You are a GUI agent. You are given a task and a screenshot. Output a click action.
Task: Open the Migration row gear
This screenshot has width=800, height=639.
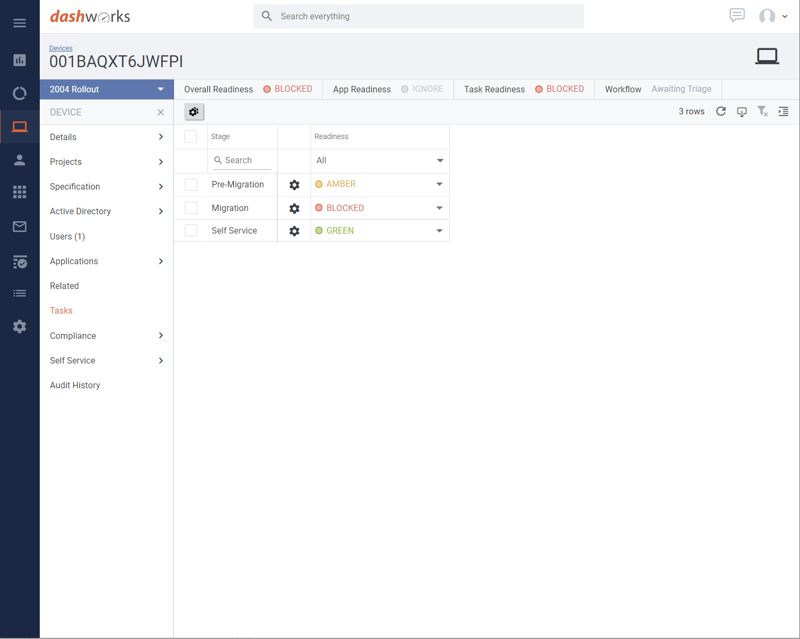(x=294, y=208)
